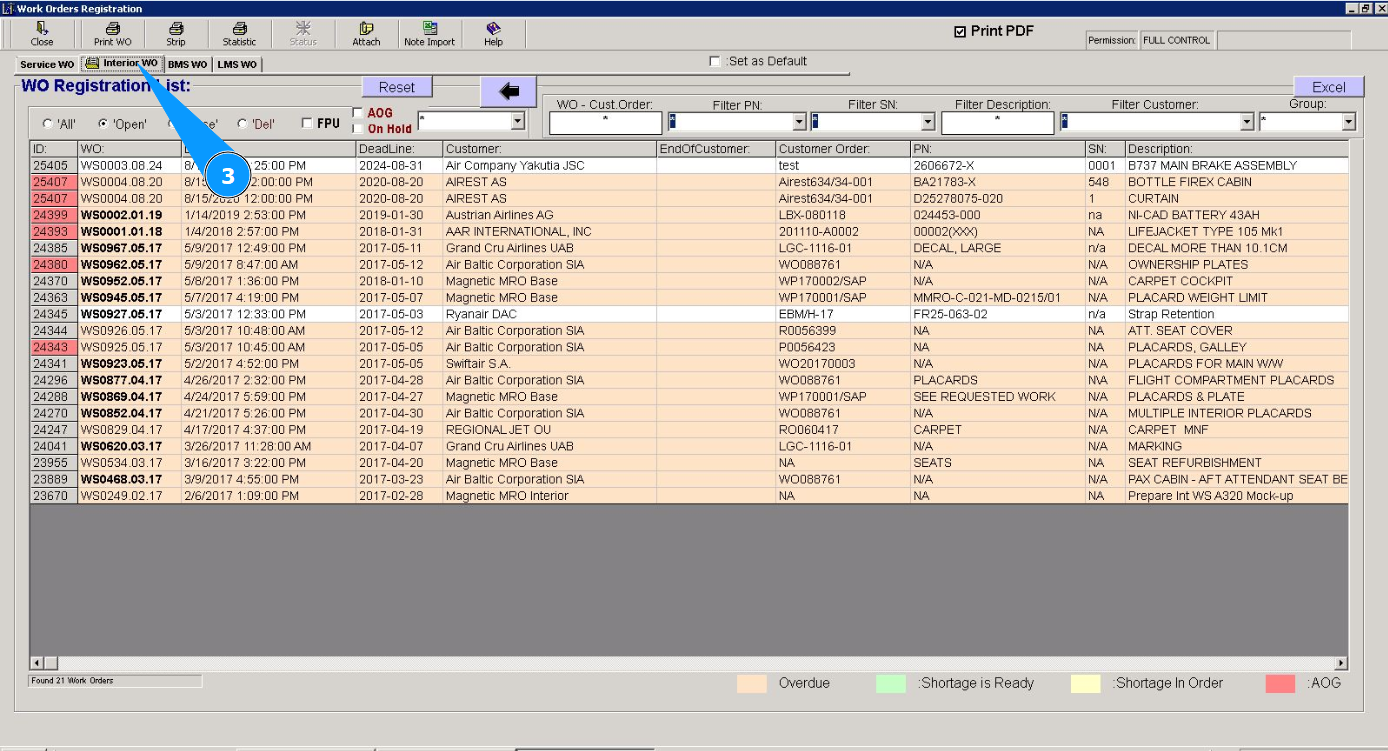Switch to the Service WO tab
The width and height of the screenshot is (1388, 751).
click(46, 65)
